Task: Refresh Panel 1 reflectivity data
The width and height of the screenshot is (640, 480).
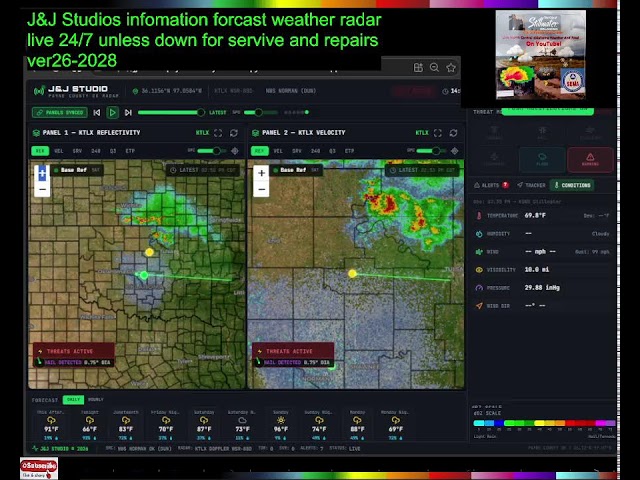Action: tap(234, 133)
